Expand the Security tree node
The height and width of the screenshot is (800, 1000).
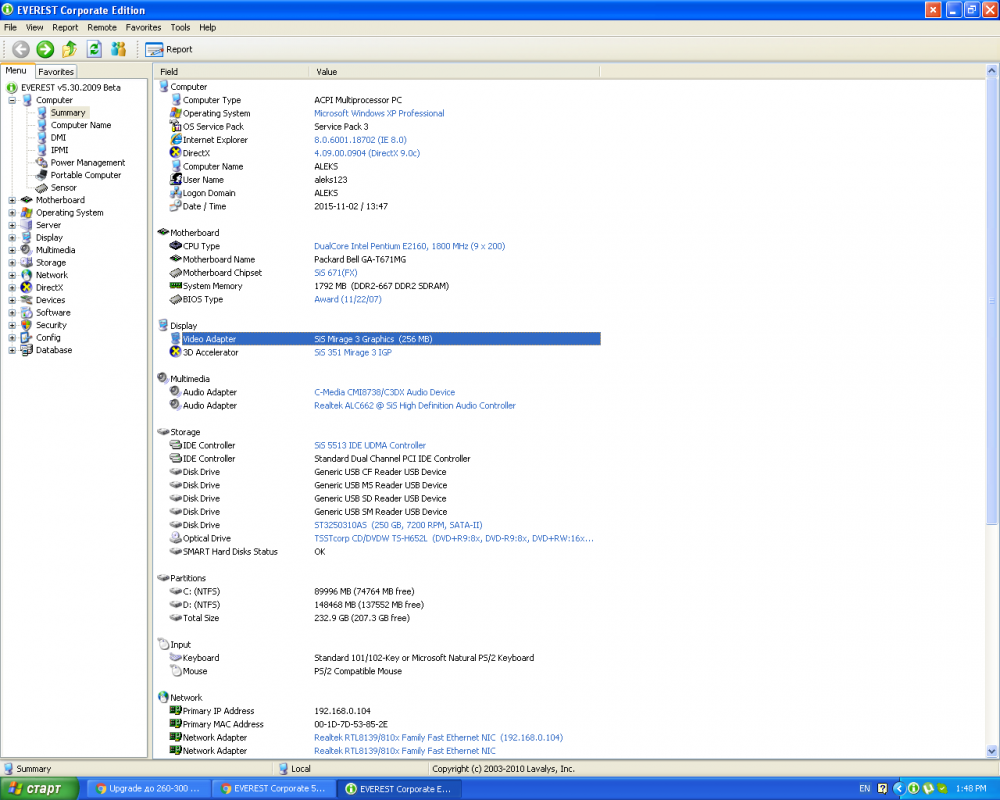tap(11, 325)
